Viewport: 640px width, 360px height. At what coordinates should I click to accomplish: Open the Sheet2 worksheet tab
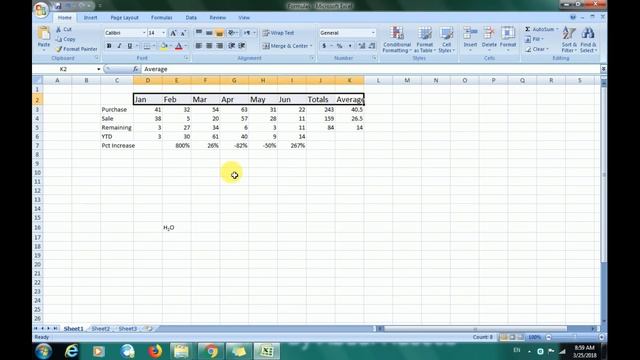point(100,329)
